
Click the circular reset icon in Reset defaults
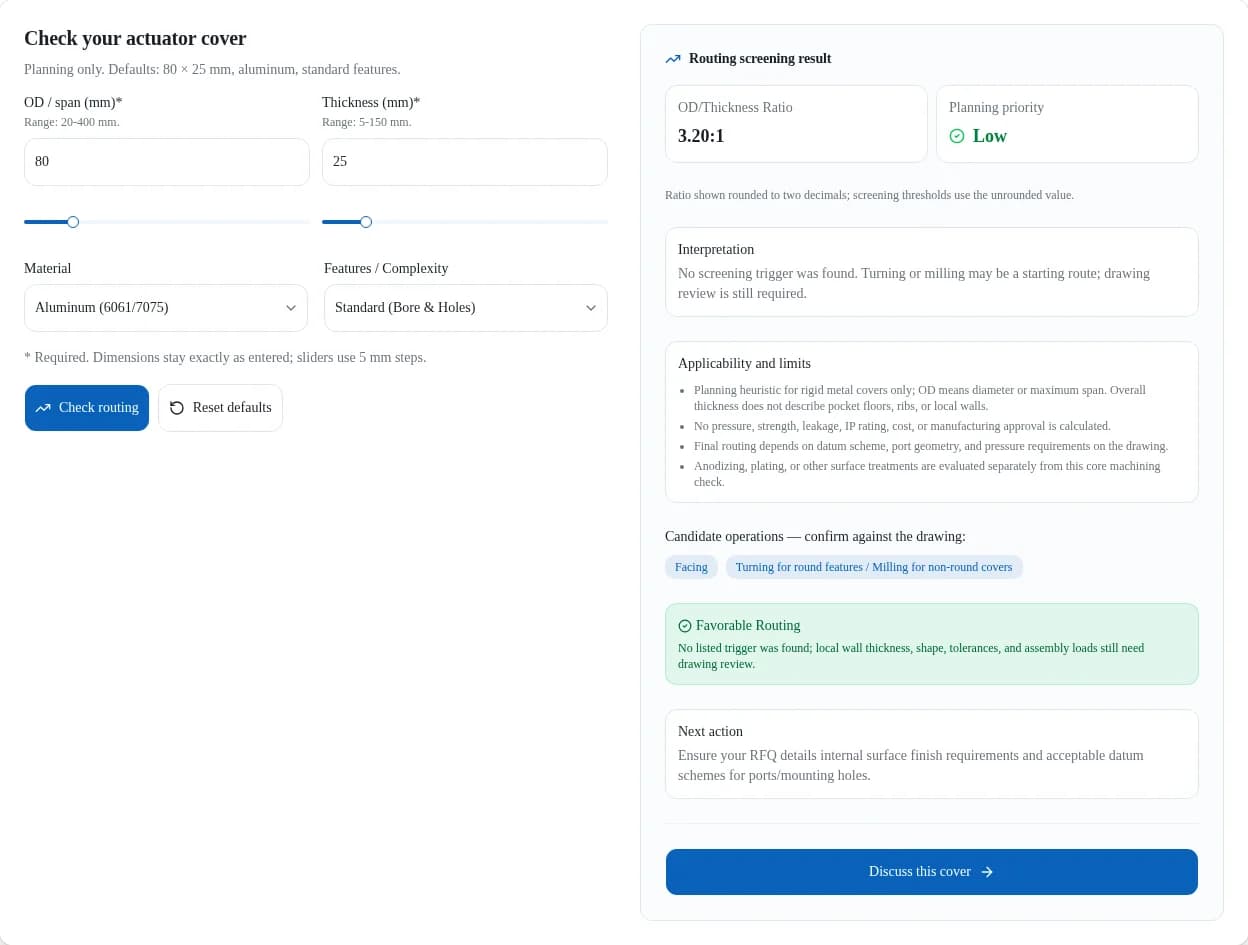(x=177, y=408)
